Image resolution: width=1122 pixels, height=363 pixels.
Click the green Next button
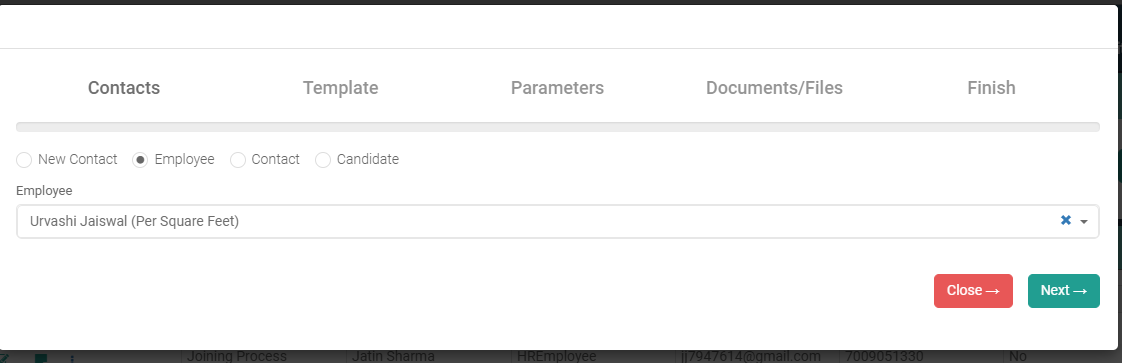point(1063,291)
